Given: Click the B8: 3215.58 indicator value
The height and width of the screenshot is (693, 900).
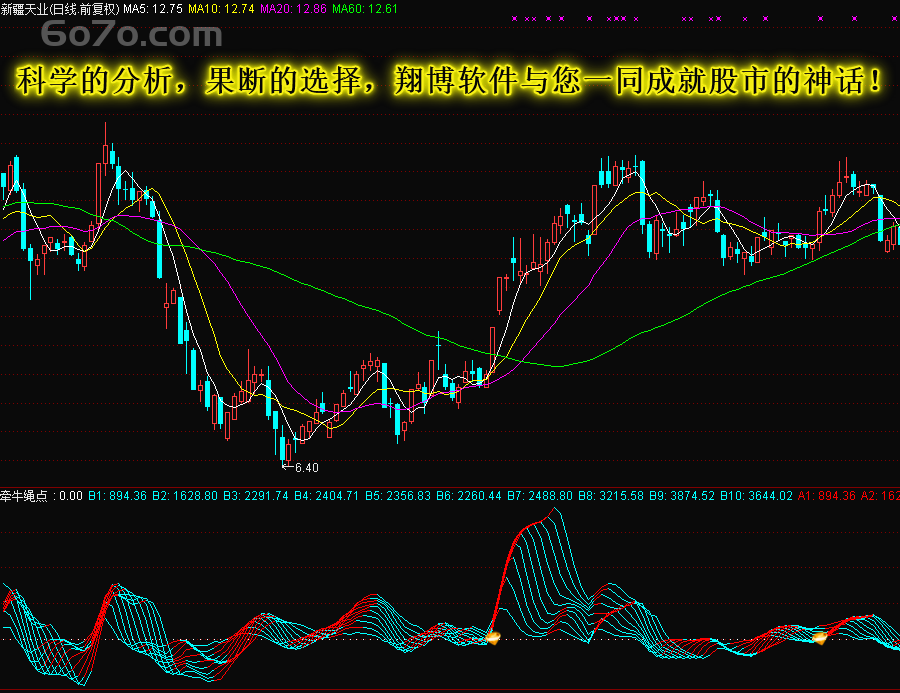Looking at the screenshot, I should (x=611, y=496).
